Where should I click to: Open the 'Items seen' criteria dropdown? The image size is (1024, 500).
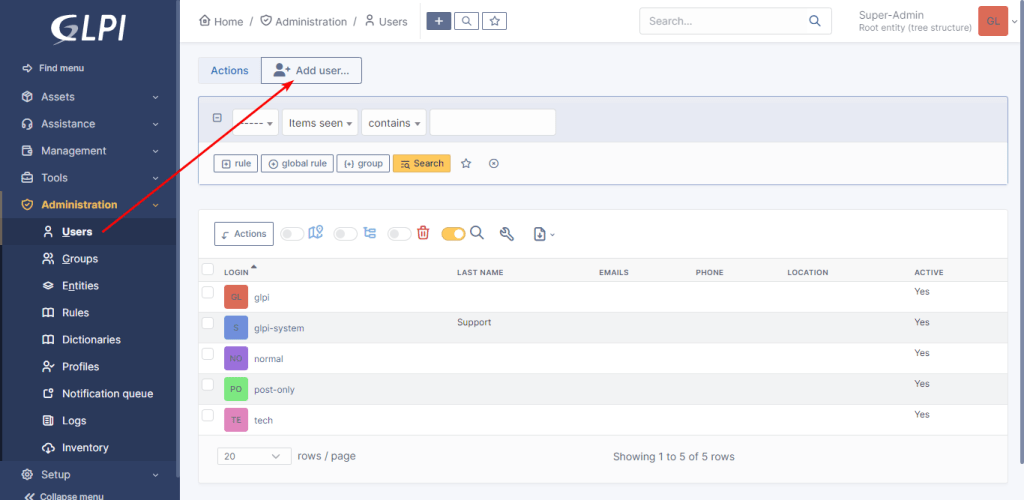click(x=320, y=123)
